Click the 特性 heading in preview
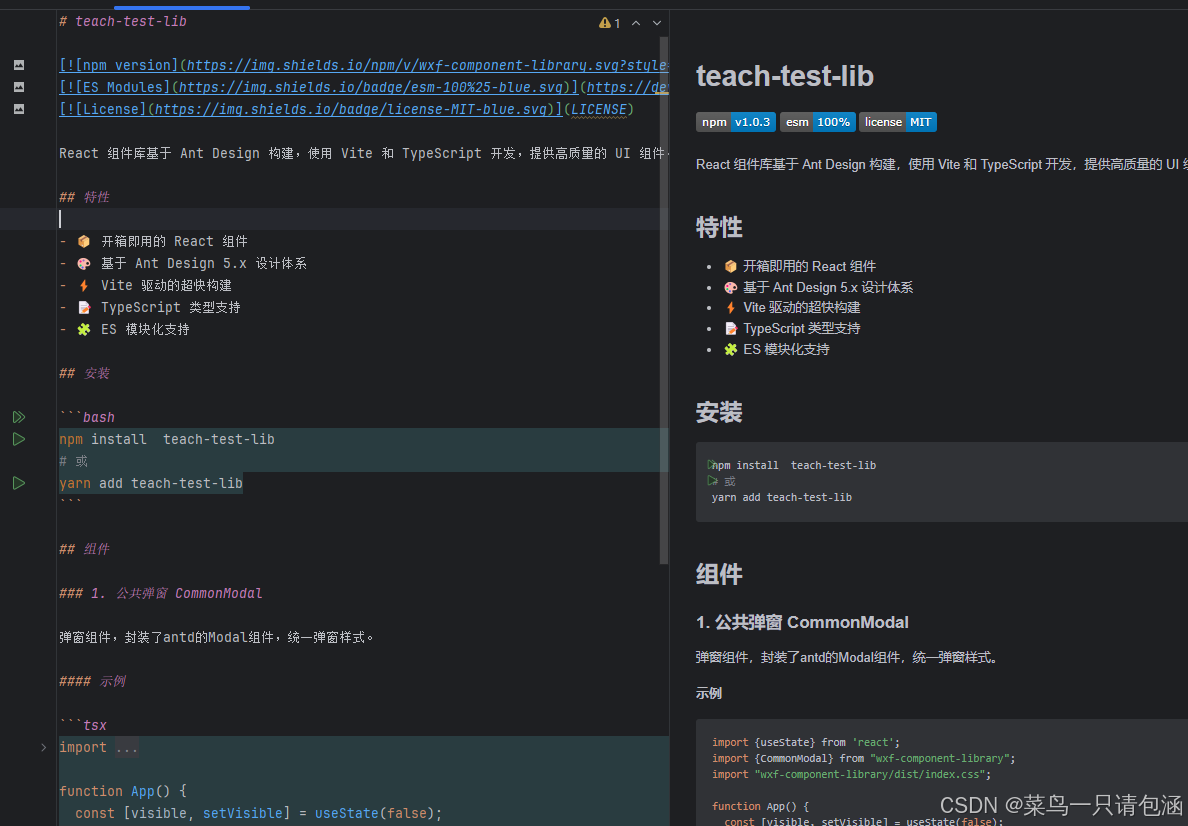This screenshot has width=1188, height=826. pyautogui.click(x=719, y=227)
